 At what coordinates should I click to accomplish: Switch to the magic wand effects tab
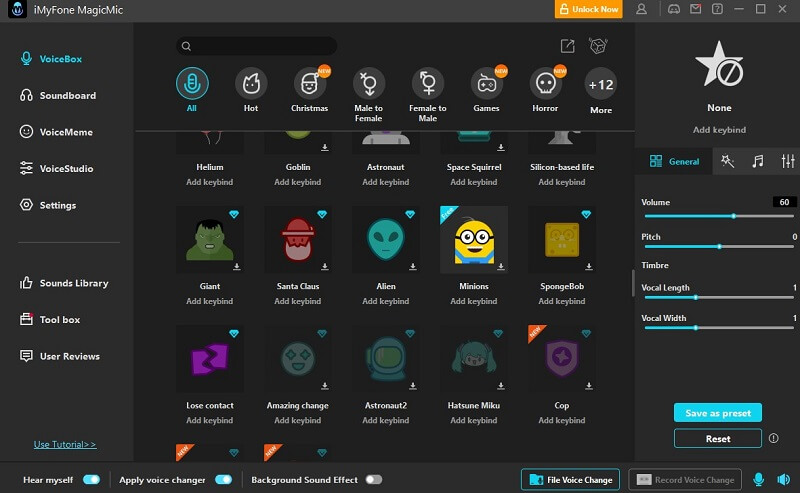(727, 161)
